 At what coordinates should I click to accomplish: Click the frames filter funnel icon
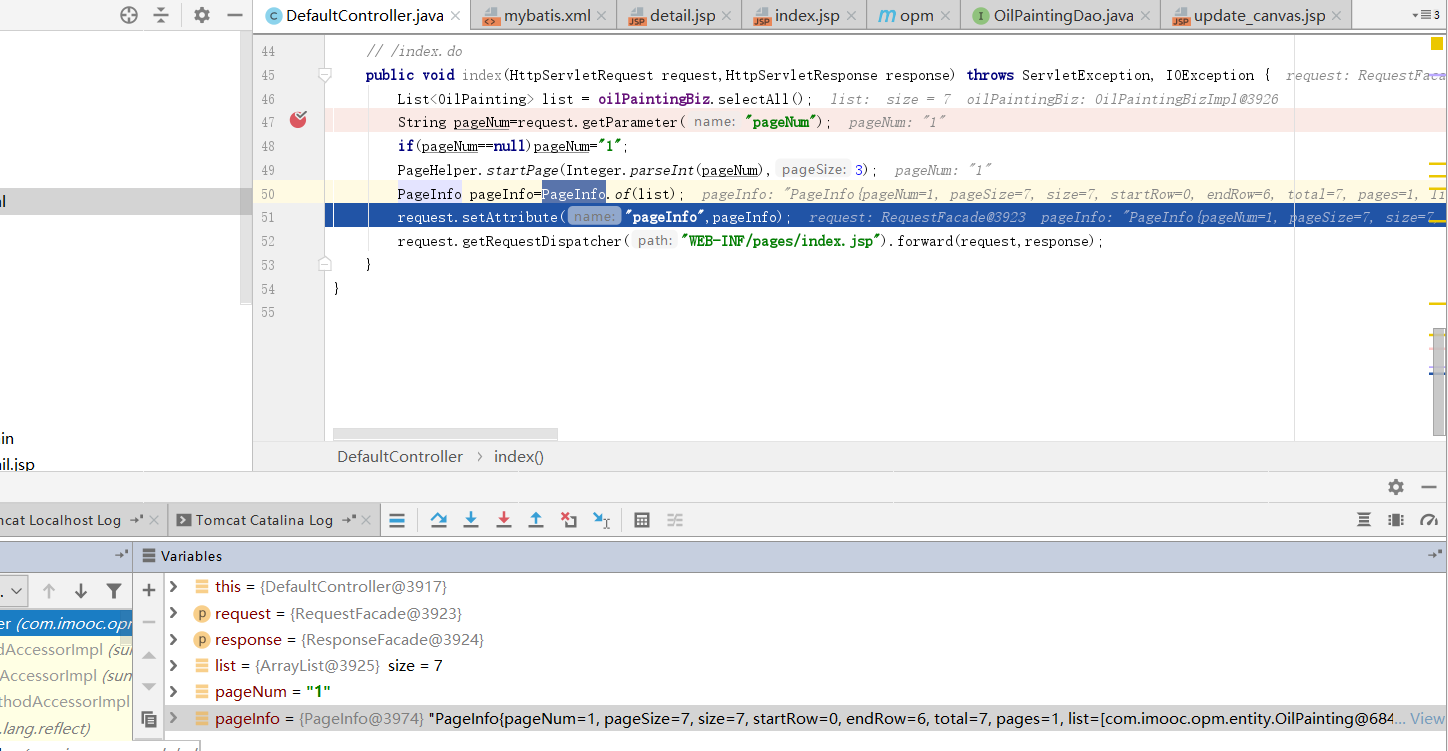[x=114, y=591]
